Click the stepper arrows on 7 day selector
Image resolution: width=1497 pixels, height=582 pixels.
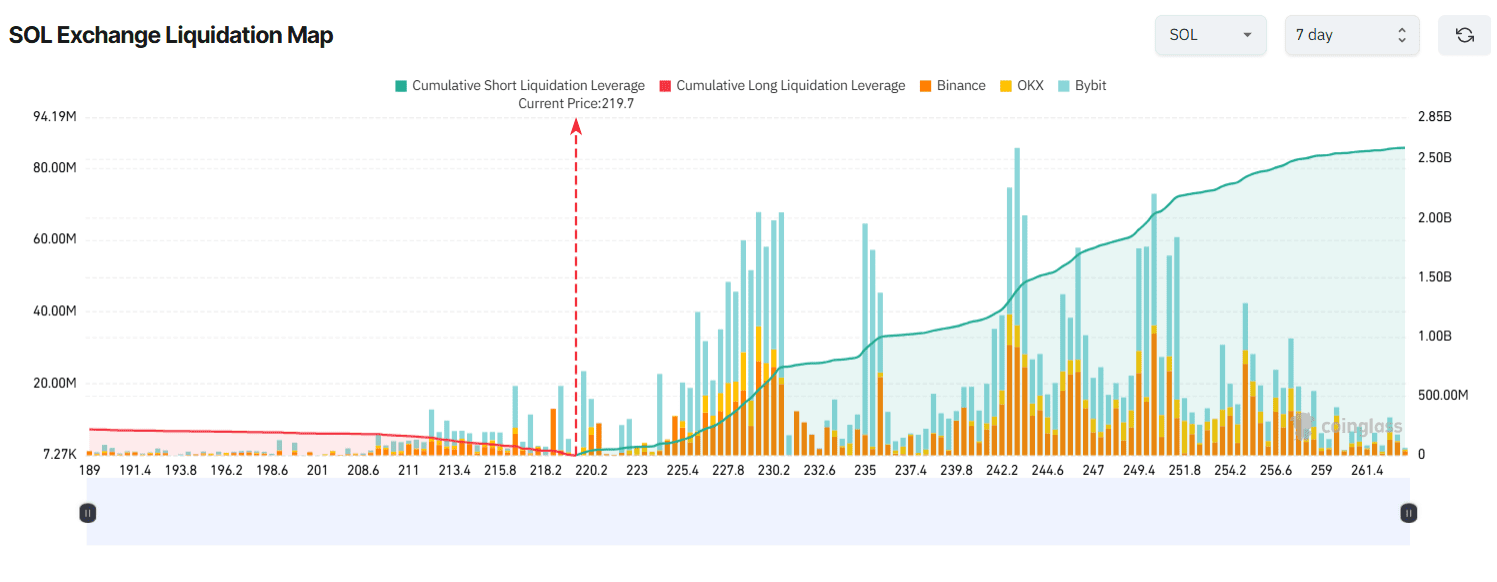tap(1401, 35)
